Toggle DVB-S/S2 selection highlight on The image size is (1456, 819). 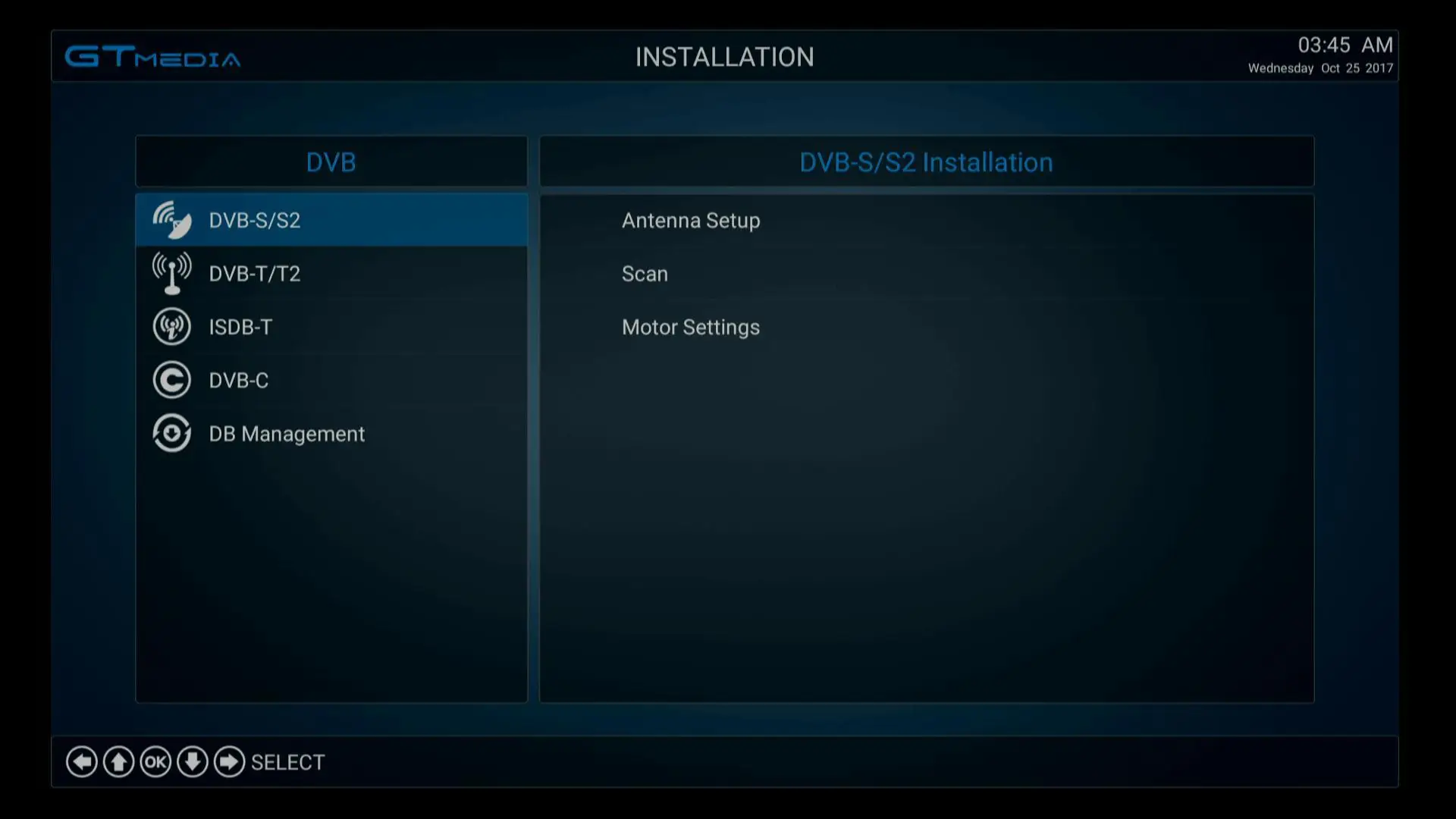(330, 220)
